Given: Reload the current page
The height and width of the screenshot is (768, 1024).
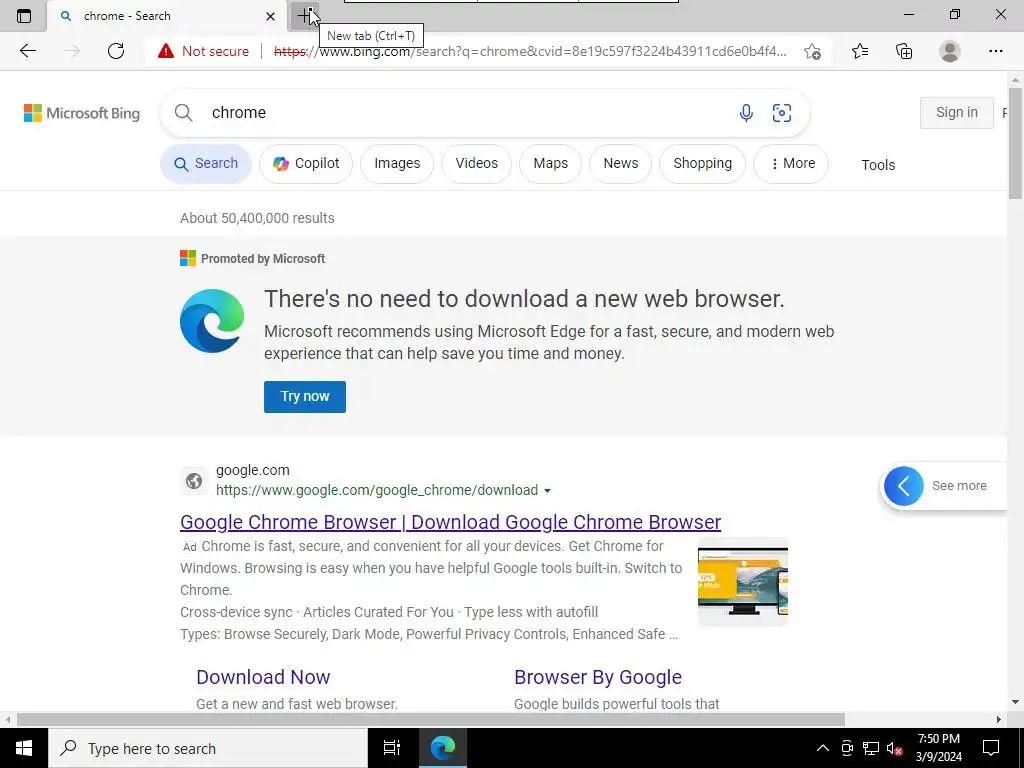Looking at the screenshot, I should point(116,51).
